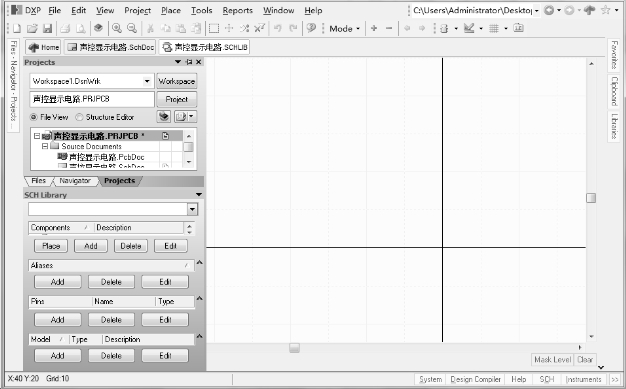Click the Edit button under Pins

click(165, 320)
